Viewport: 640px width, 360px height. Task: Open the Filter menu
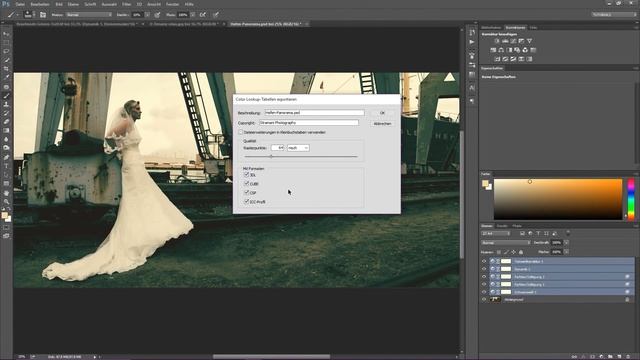(127, 4)
